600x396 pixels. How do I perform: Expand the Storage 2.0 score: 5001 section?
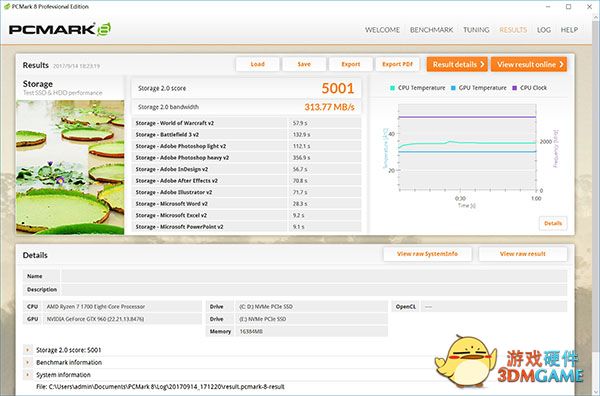[x=28, y=350]
